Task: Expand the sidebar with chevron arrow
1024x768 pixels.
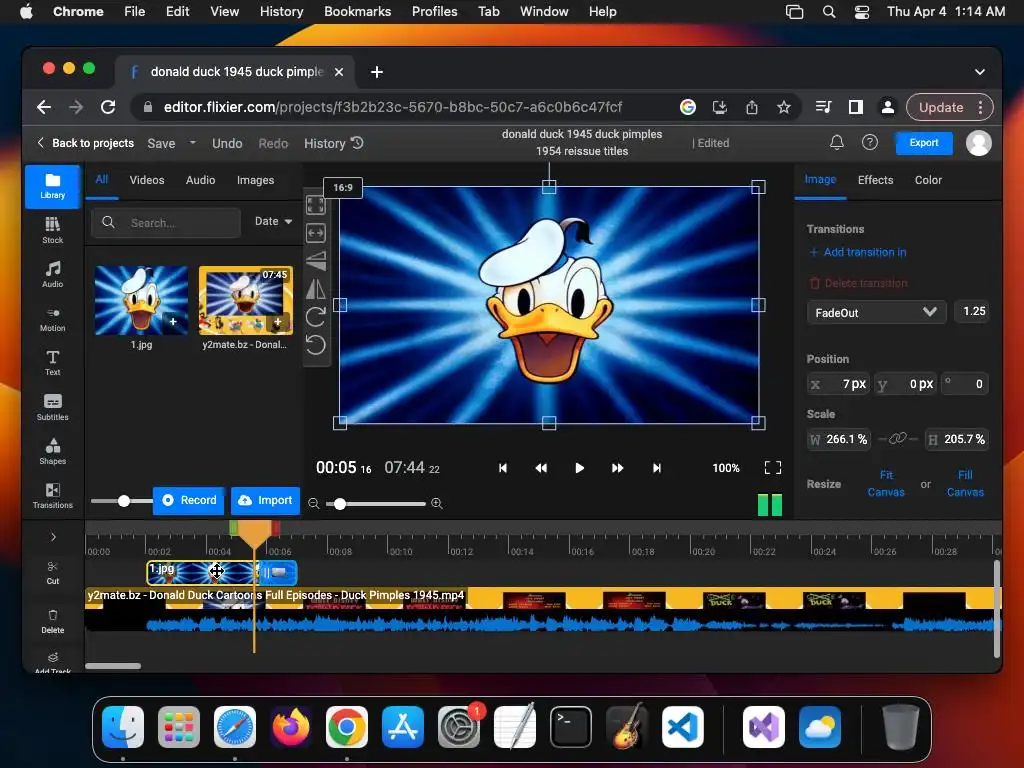Action: coord(53,537)
